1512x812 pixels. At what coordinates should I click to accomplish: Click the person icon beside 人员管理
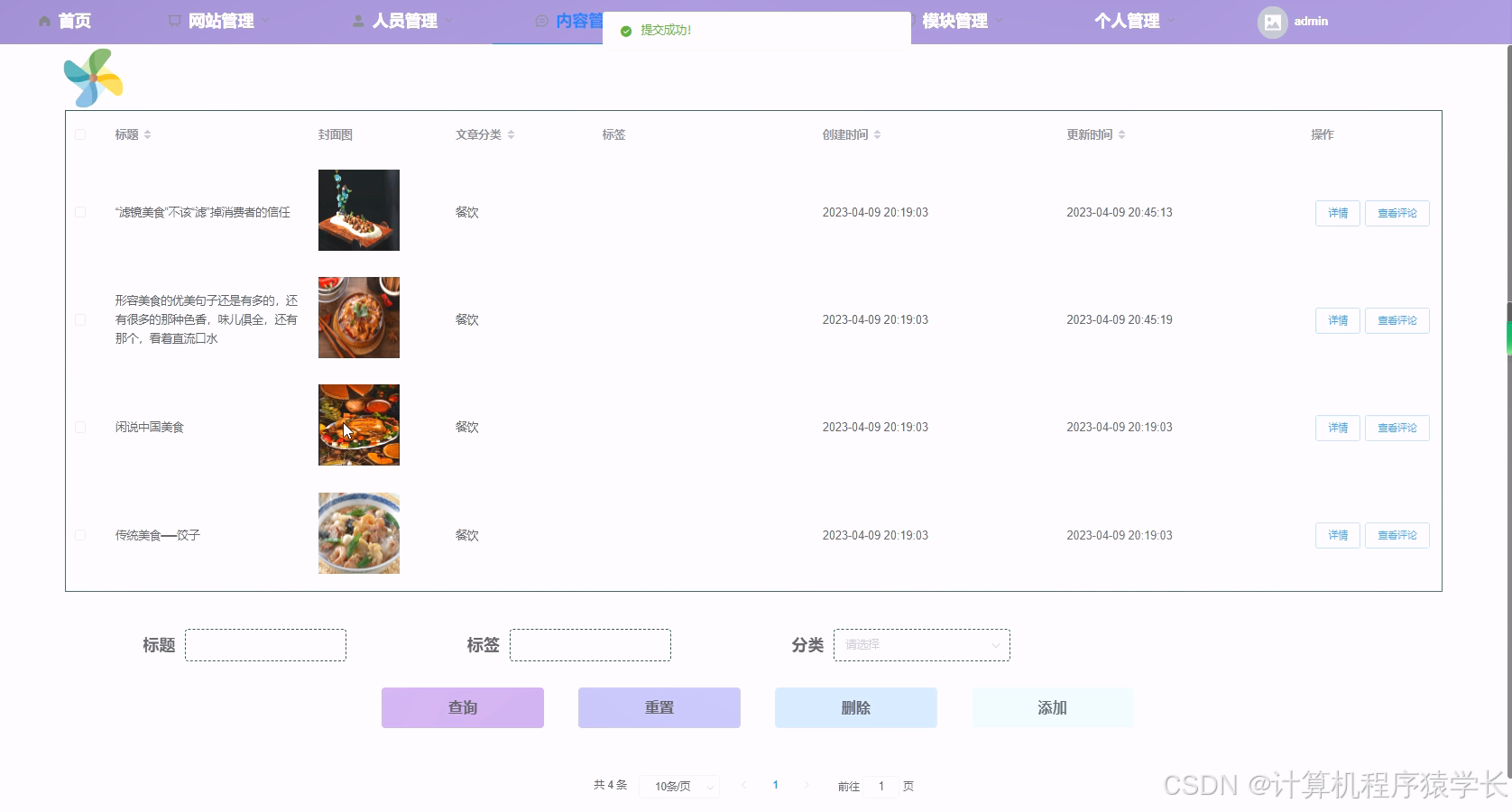[358, 21]
